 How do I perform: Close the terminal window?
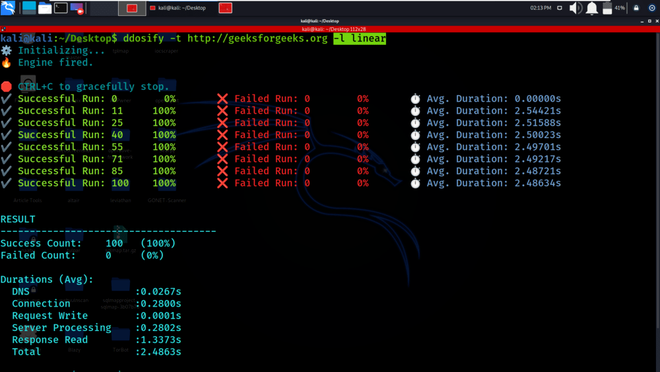[657, 21]
